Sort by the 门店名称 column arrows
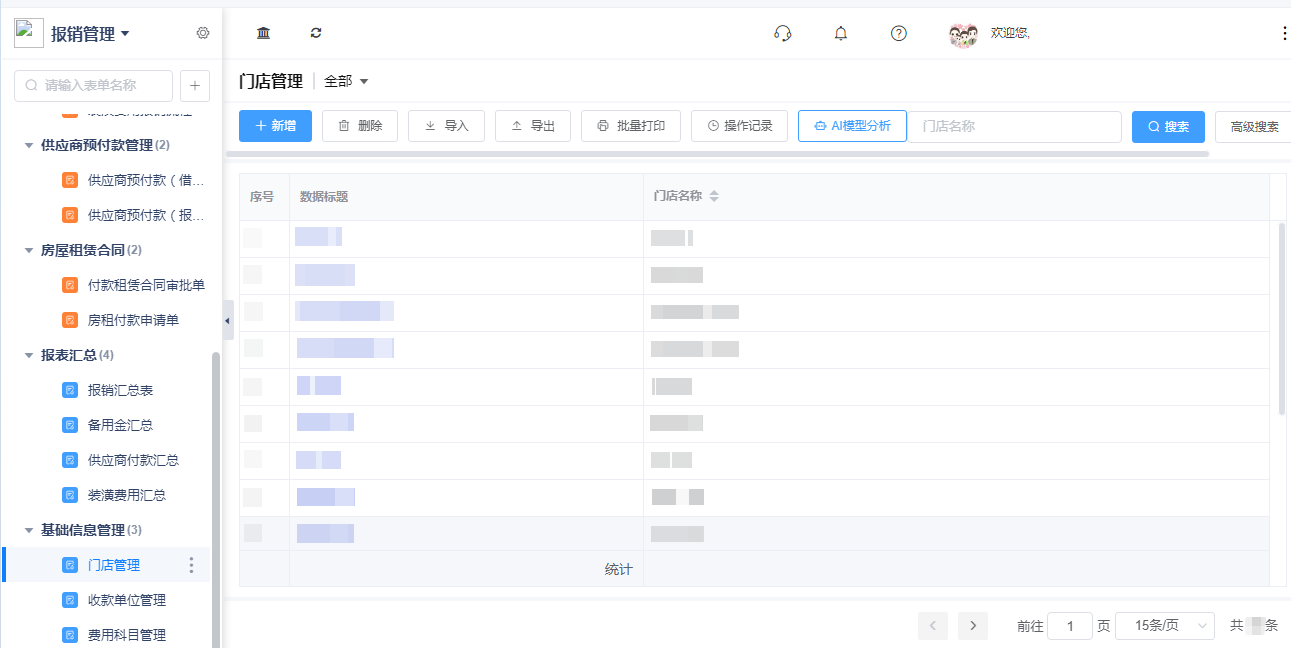Screen dimensions: 1291x648 (x=714, y=196)
